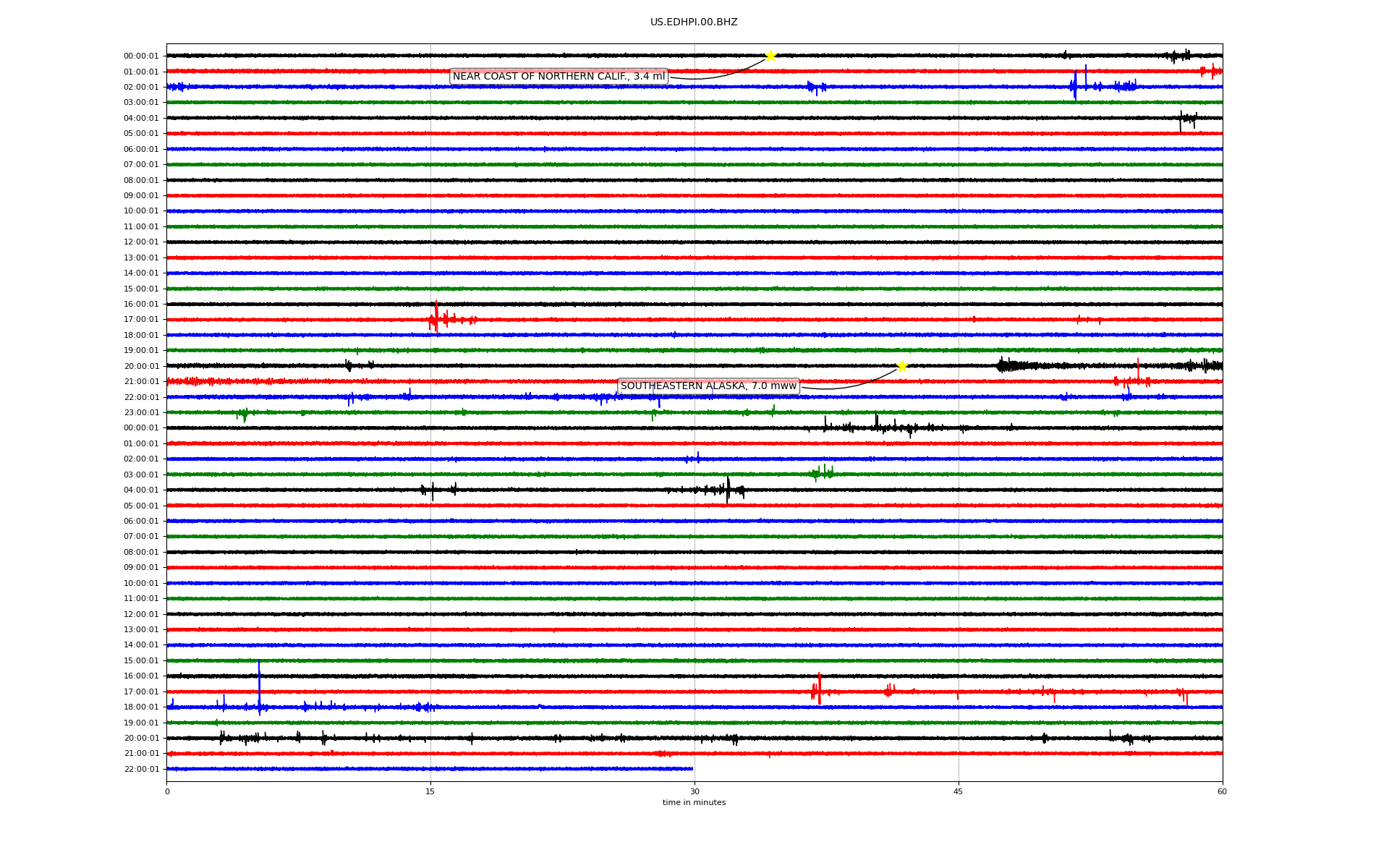Screen dimensions: 1389x868
Task: Click the black spike on 04:00:01 trace near 30 minutes
Action: (x=728, y=489)
